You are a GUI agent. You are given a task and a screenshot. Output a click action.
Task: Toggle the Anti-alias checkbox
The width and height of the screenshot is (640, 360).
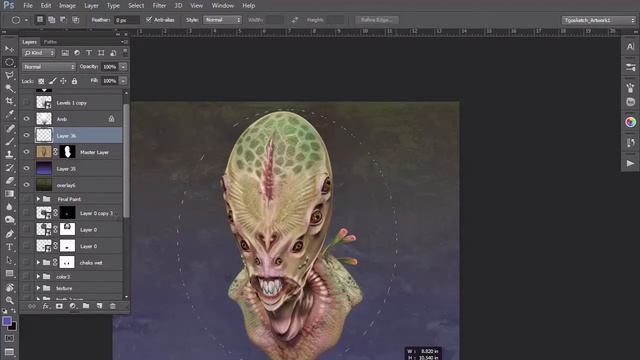(149, 19)
